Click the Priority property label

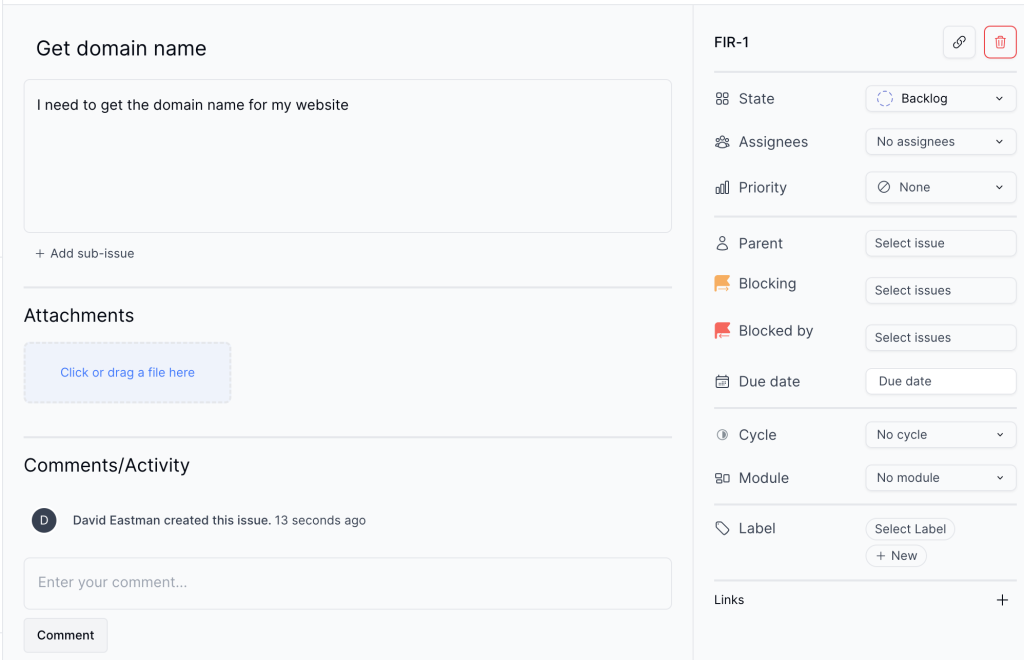(x=763, y=188)
